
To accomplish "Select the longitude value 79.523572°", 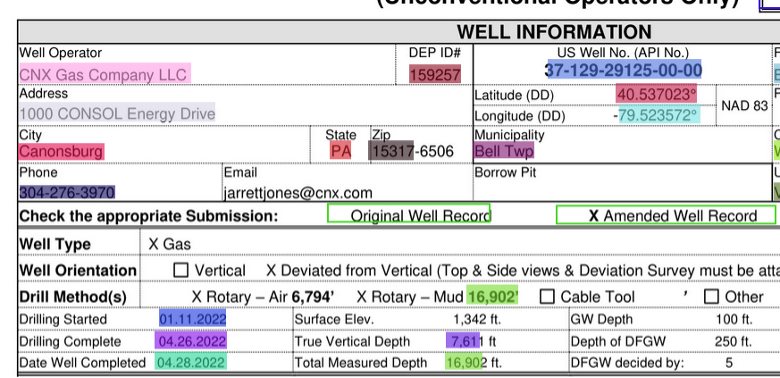I will [x=659, y=115].
